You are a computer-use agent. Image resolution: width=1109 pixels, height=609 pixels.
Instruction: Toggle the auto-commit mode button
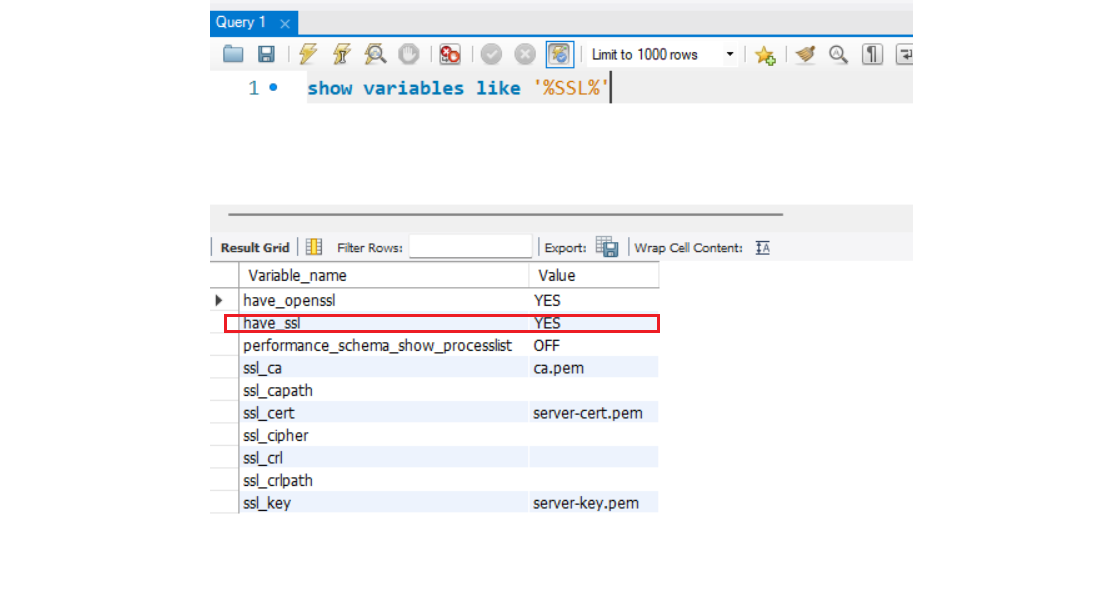click(559, 54)
